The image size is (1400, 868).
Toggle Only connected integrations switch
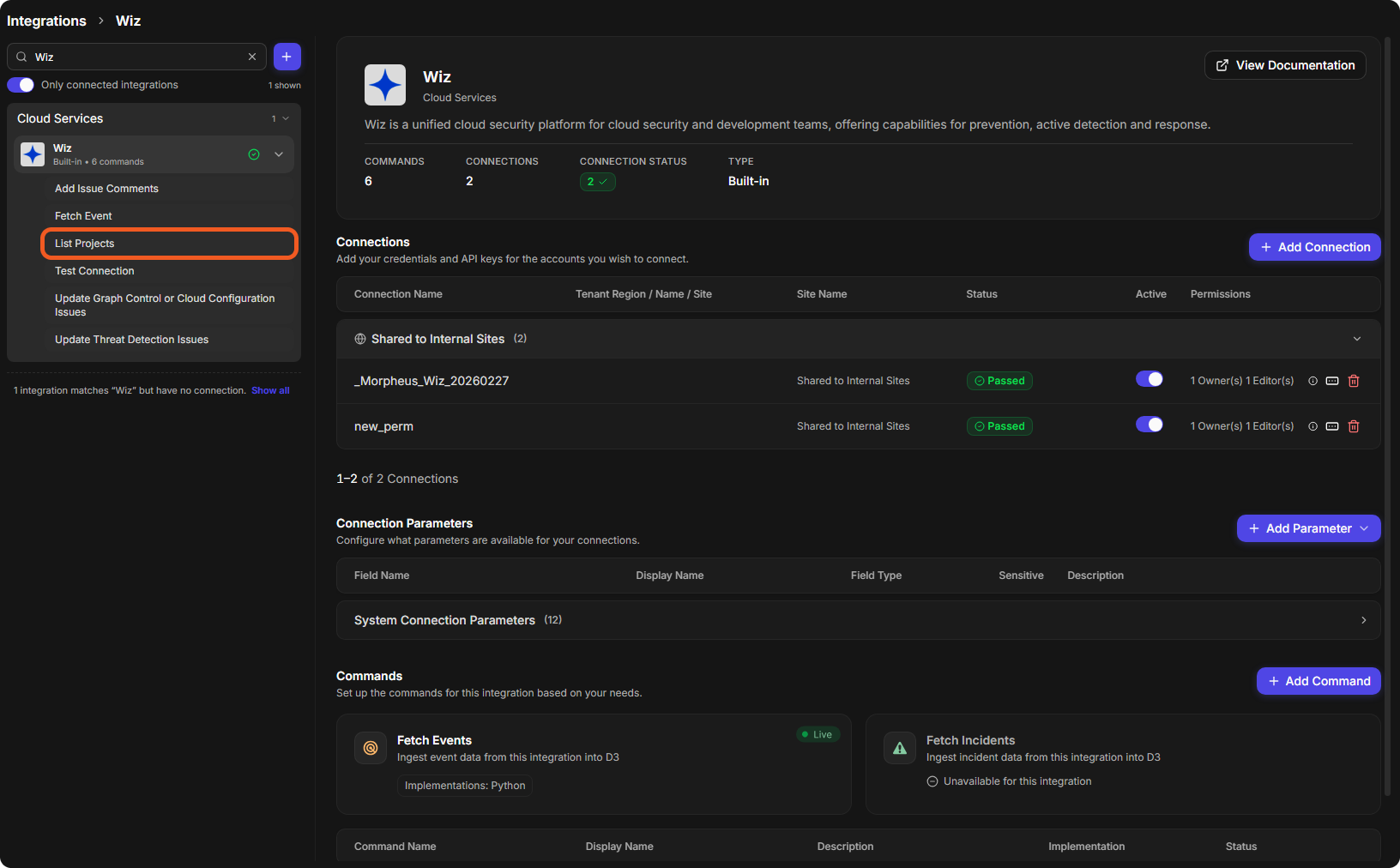21,85
